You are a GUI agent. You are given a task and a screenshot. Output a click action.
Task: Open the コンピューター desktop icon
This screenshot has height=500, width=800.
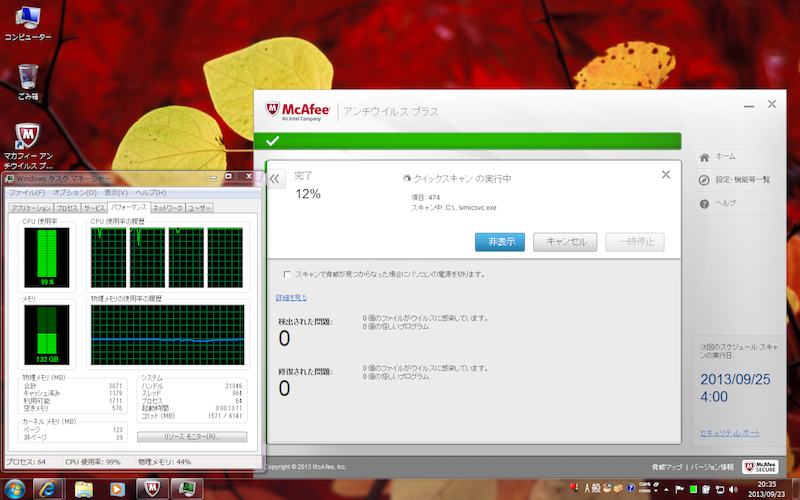click(28, 23)
